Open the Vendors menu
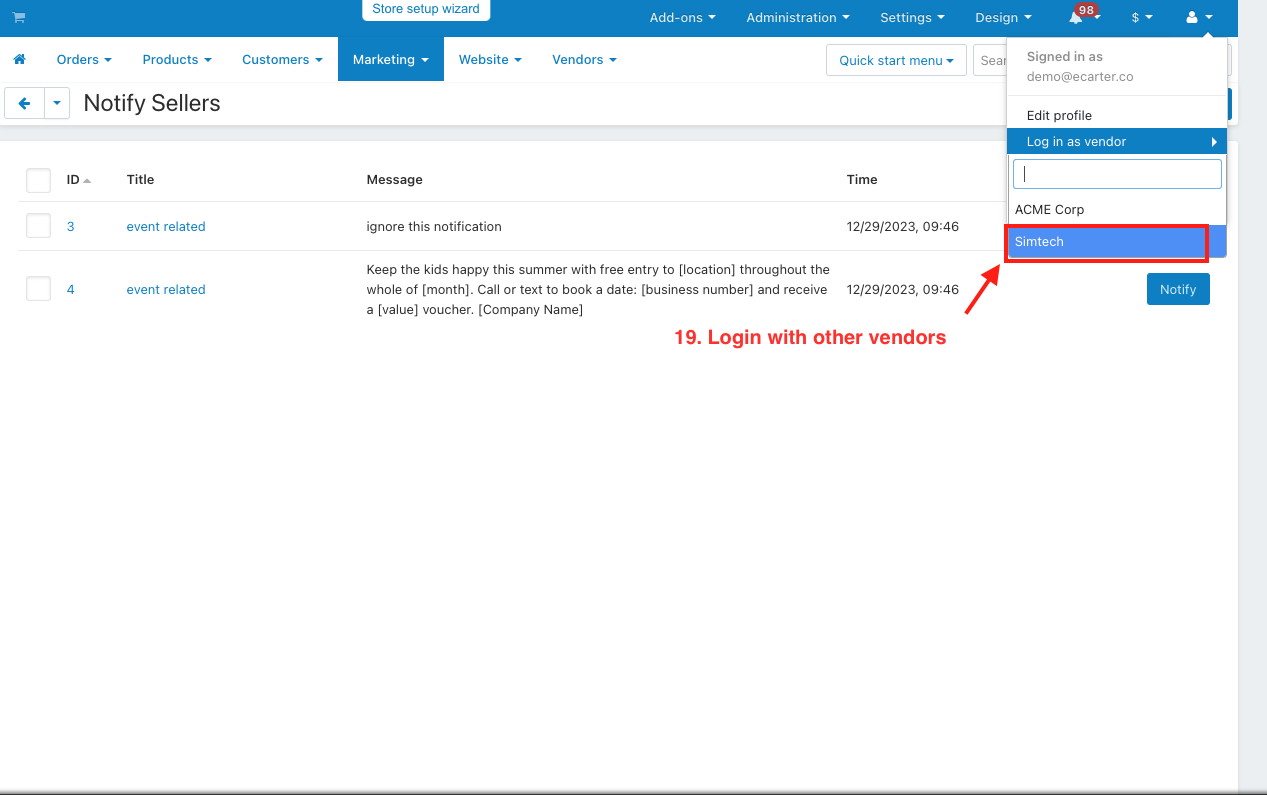Viewport: 1267px width, 795px height. tap(584, 60)
